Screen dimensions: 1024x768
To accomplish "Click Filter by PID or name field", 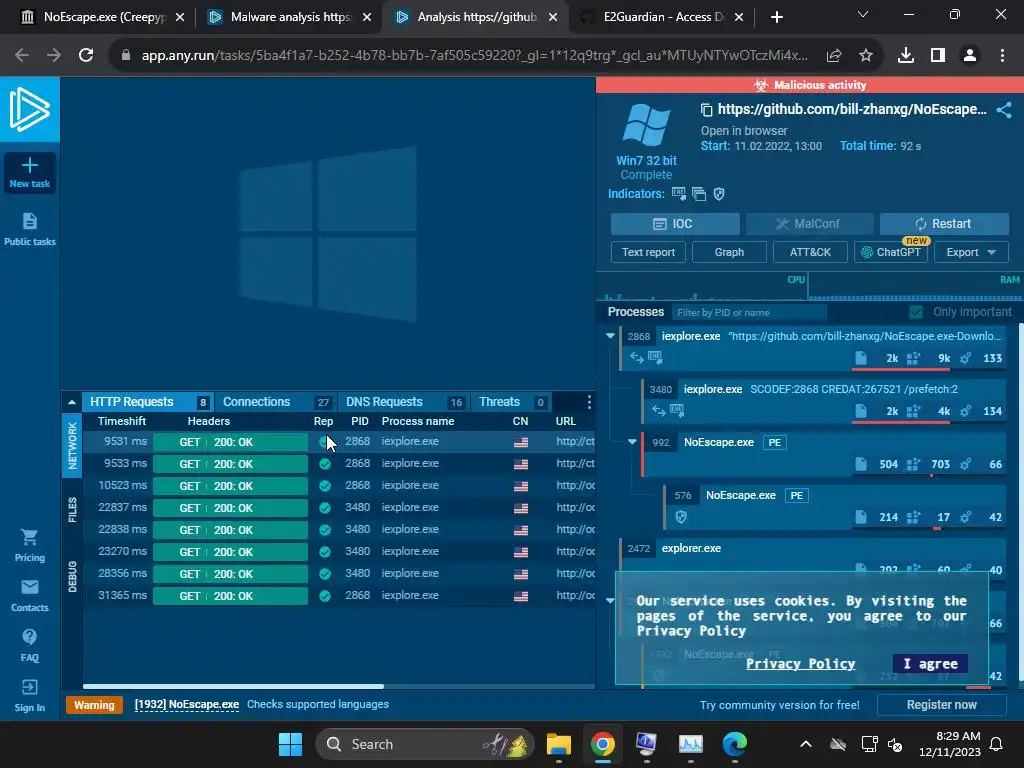I will [749, 312].
